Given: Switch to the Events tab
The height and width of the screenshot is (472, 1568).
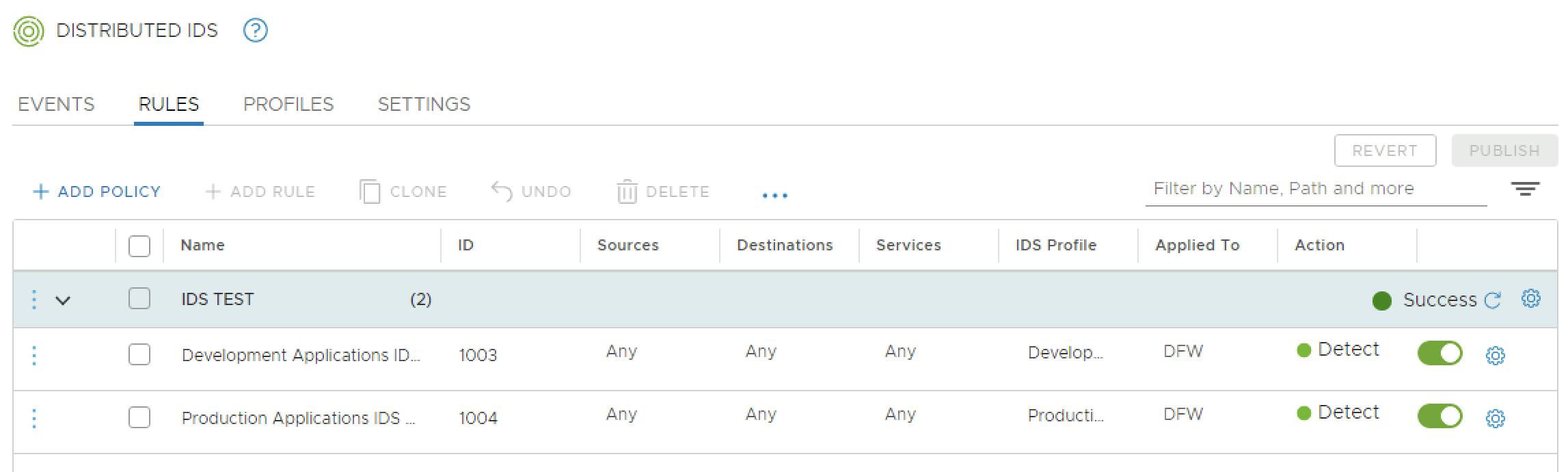Looking at the screenshot, I should tap(56, 105).
